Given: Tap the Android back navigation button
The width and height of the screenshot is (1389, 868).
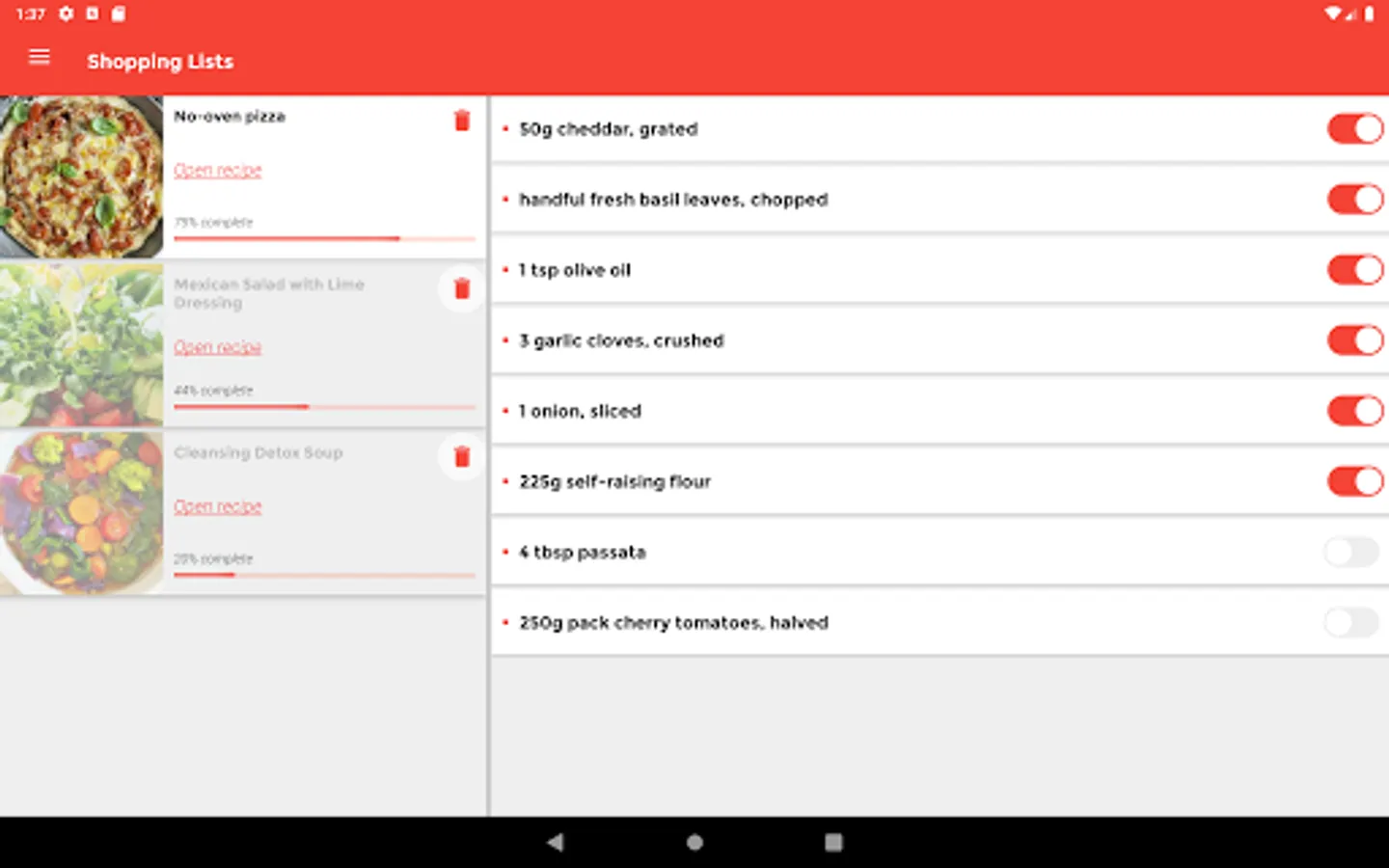Looking at the screenshot, I should [555, 842].
